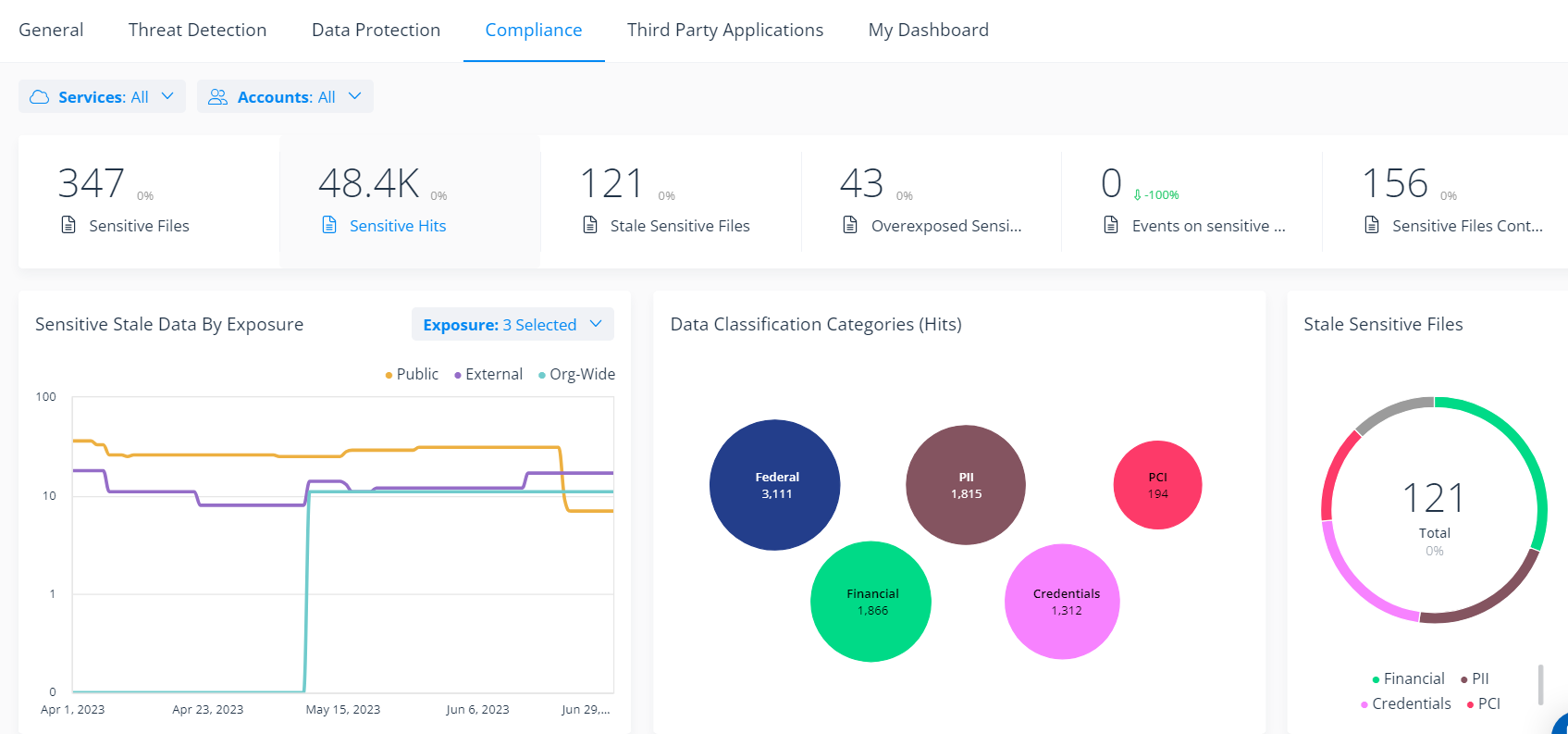Click the document icon beside Sensitive Hits
Viewport: 1568px width, 734px height.
(329, 225)
